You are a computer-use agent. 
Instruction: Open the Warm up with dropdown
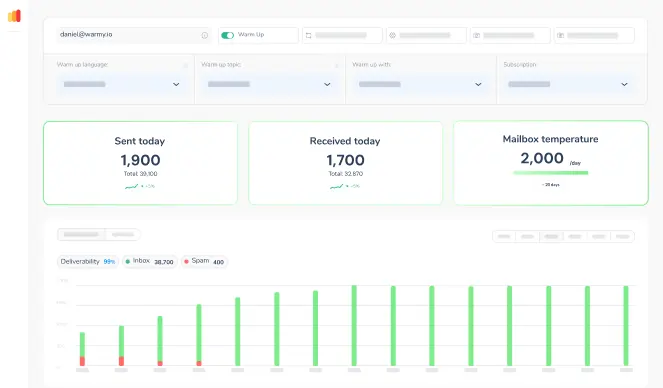click(x=421, y=84)
